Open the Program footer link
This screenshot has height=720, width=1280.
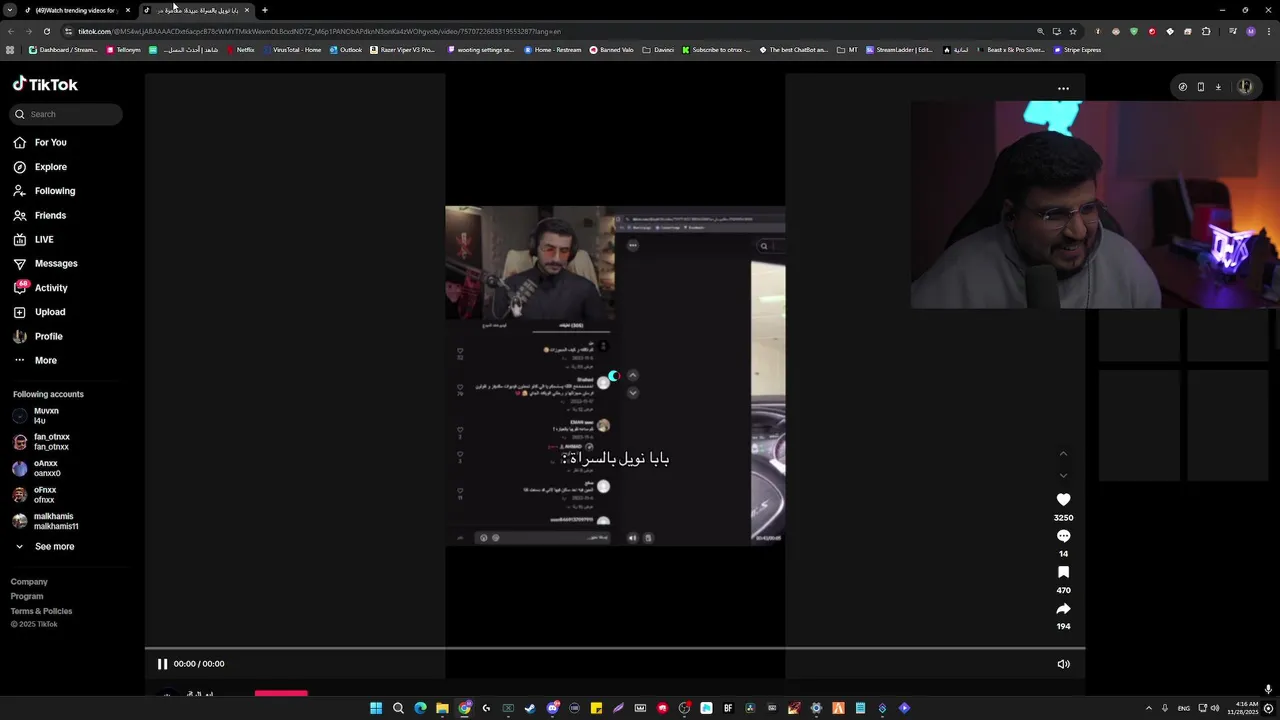27,596
